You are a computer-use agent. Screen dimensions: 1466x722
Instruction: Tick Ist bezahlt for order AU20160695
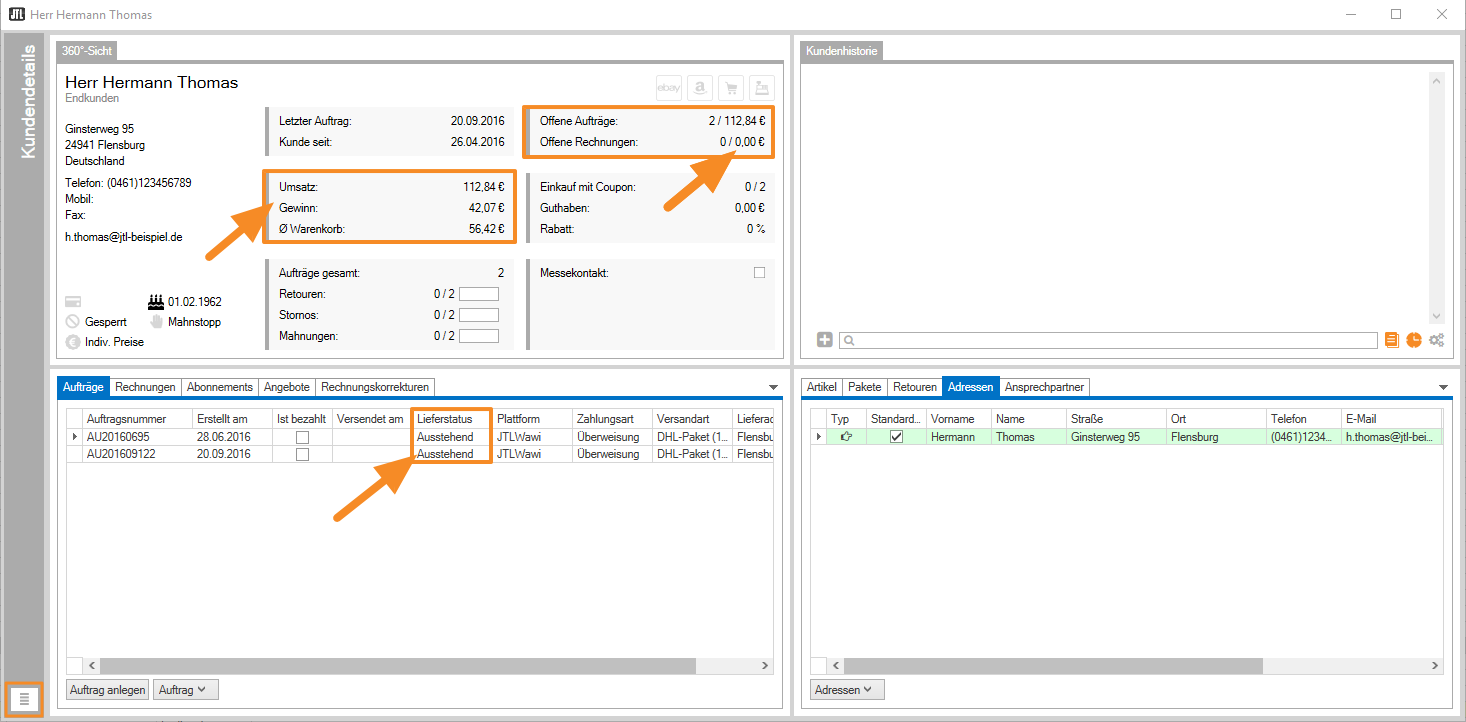point(302,437)
